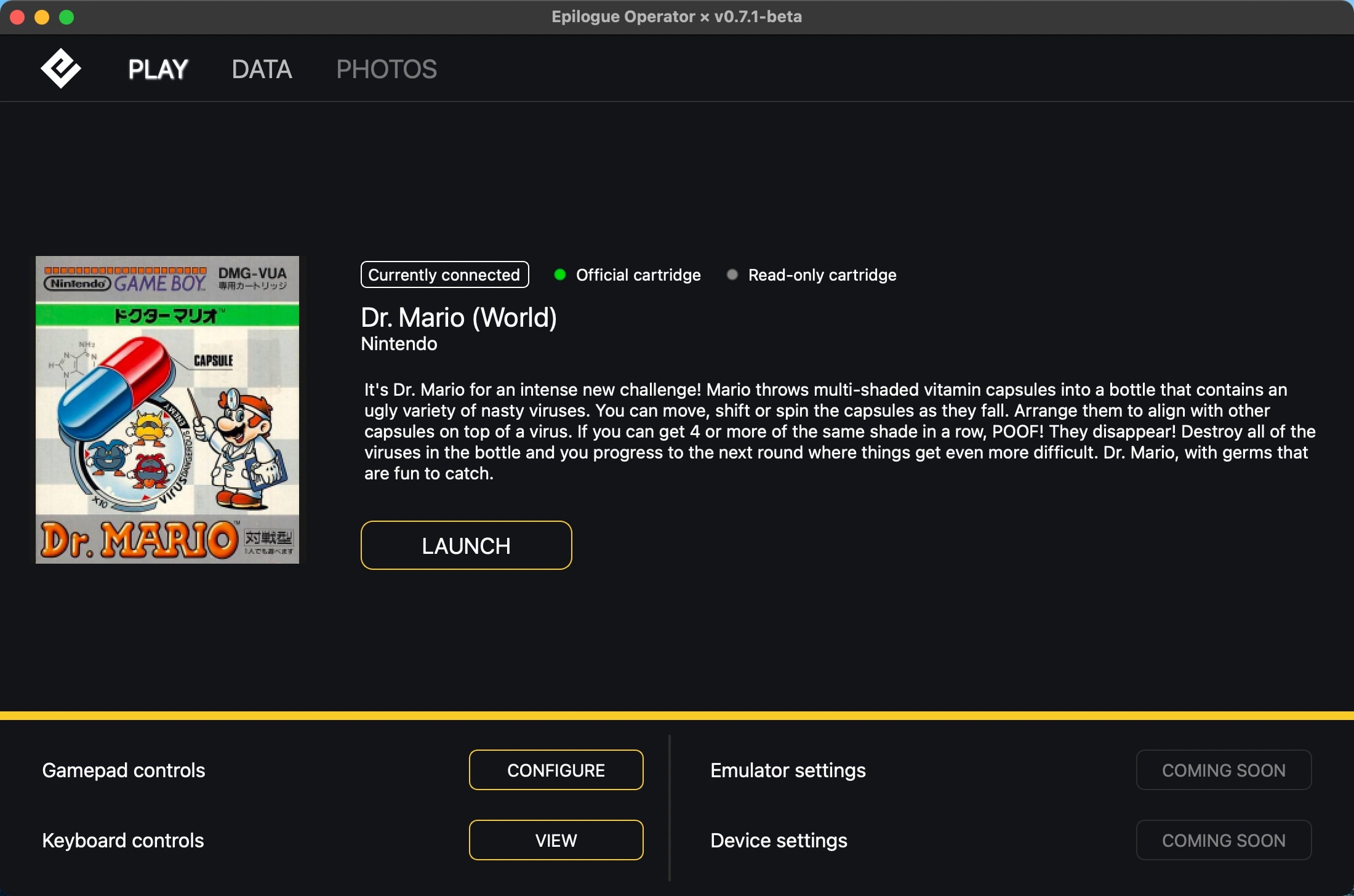
Task: Click the Dr. Mario (World) title
Action: [459, 318]
